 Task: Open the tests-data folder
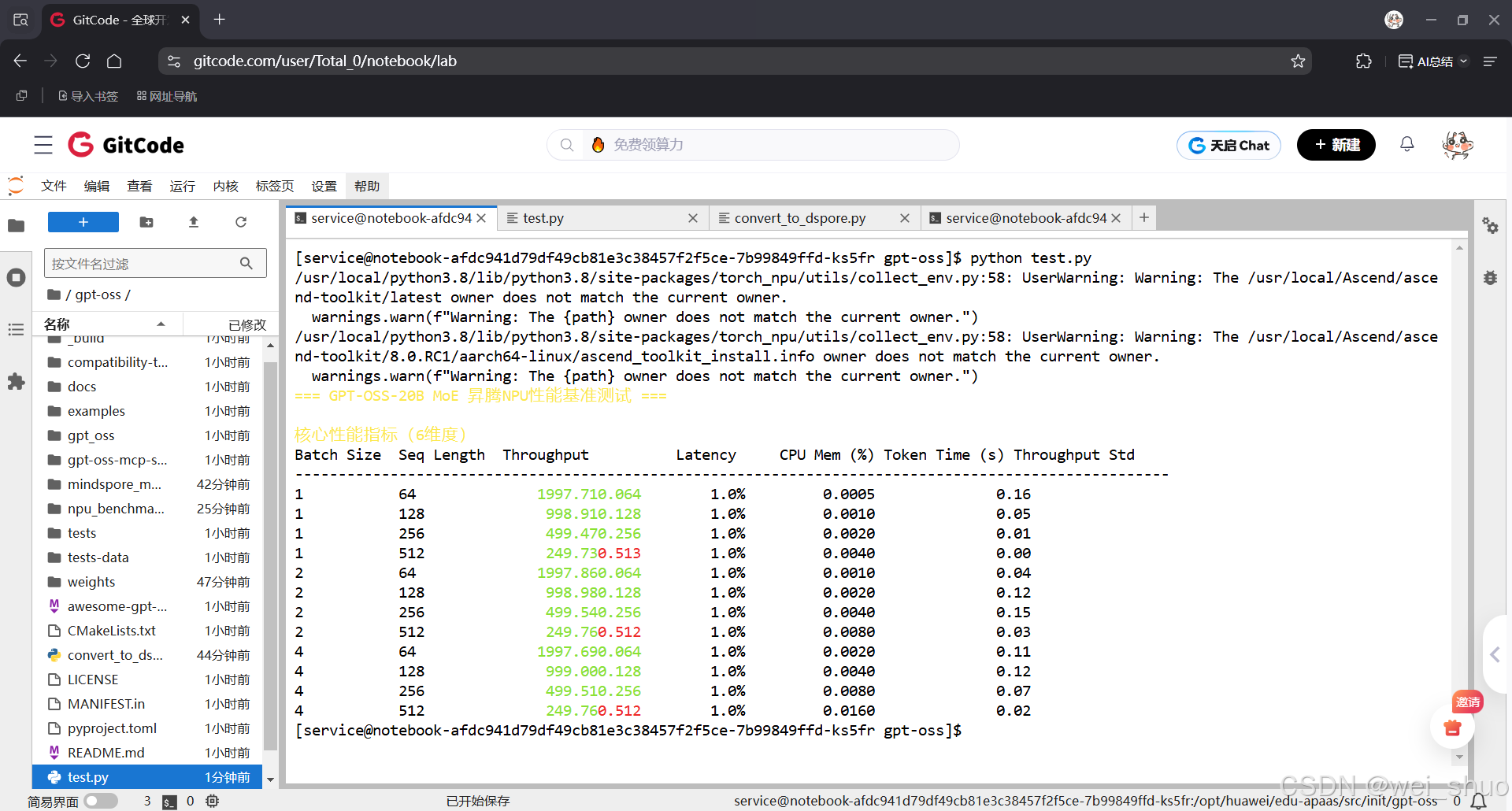click(147, 557)
